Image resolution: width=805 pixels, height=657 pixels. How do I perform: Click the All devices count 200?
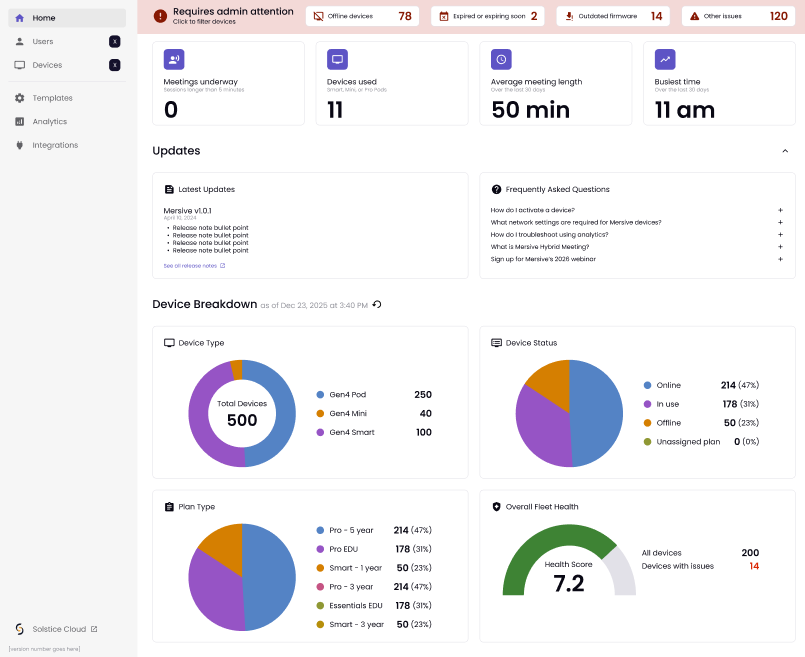point(750,553)
